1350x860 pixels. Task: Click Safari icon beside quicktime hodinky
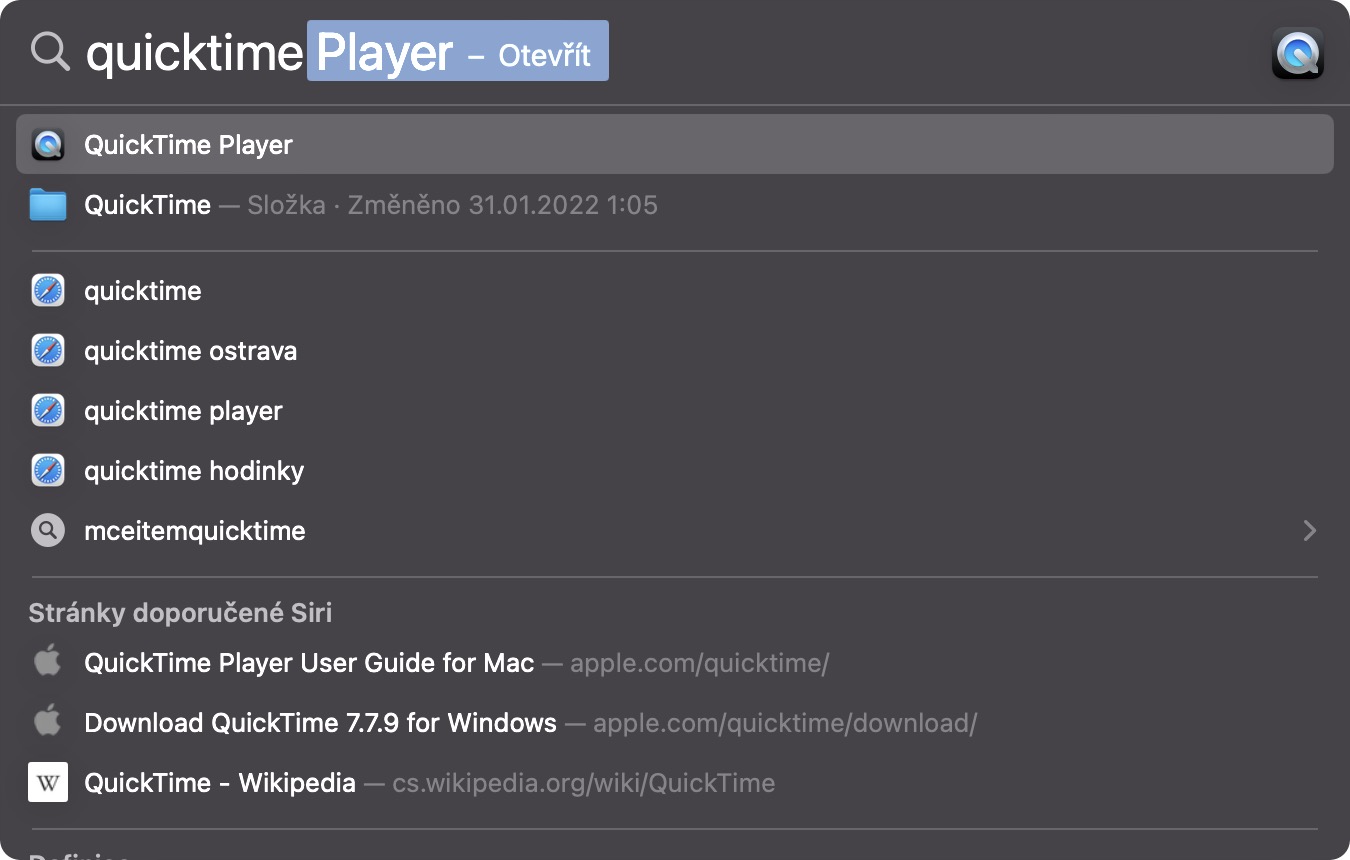tap(48, 471)
